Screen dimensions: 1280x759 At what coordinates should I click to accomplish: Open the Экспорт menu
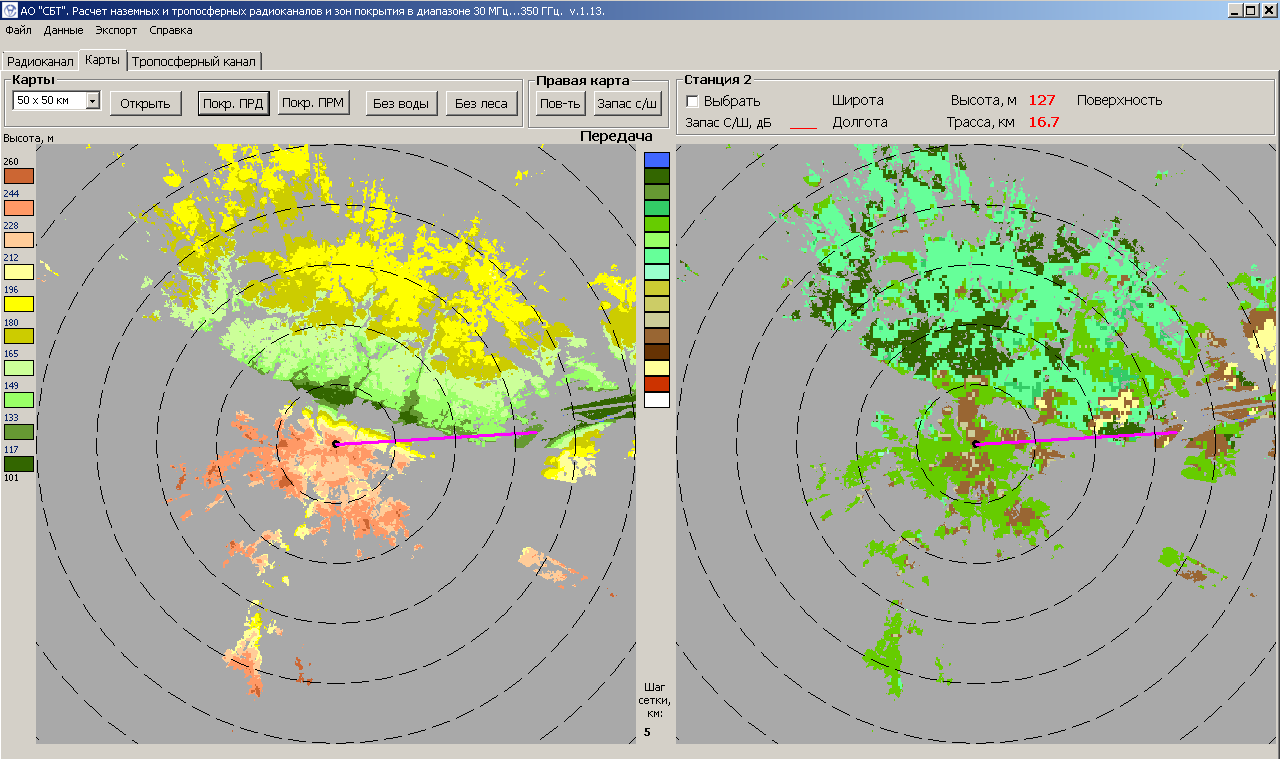[116, 30]
